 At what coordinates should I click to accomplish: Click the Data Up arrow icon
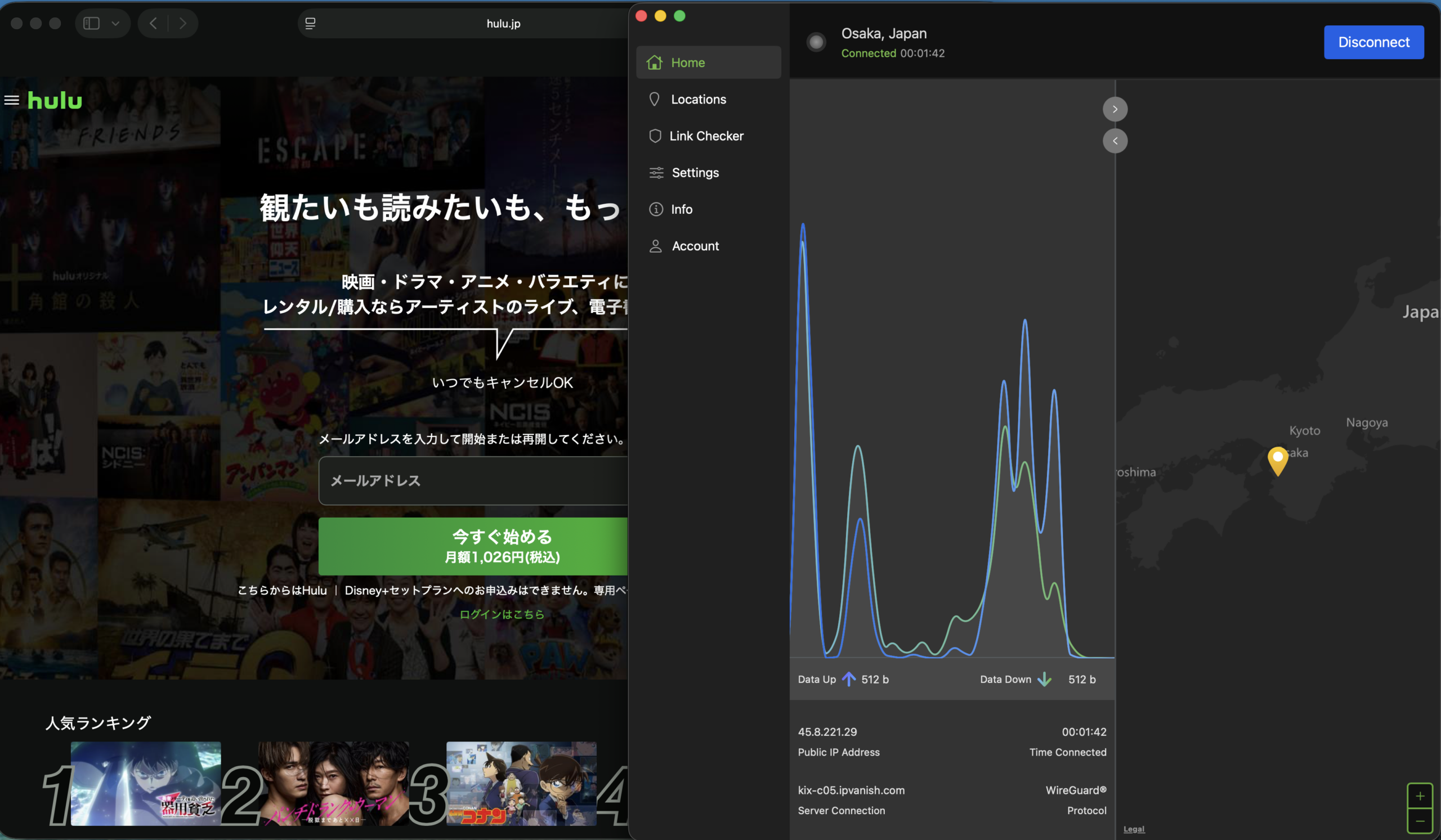click(x=849, y=679)
